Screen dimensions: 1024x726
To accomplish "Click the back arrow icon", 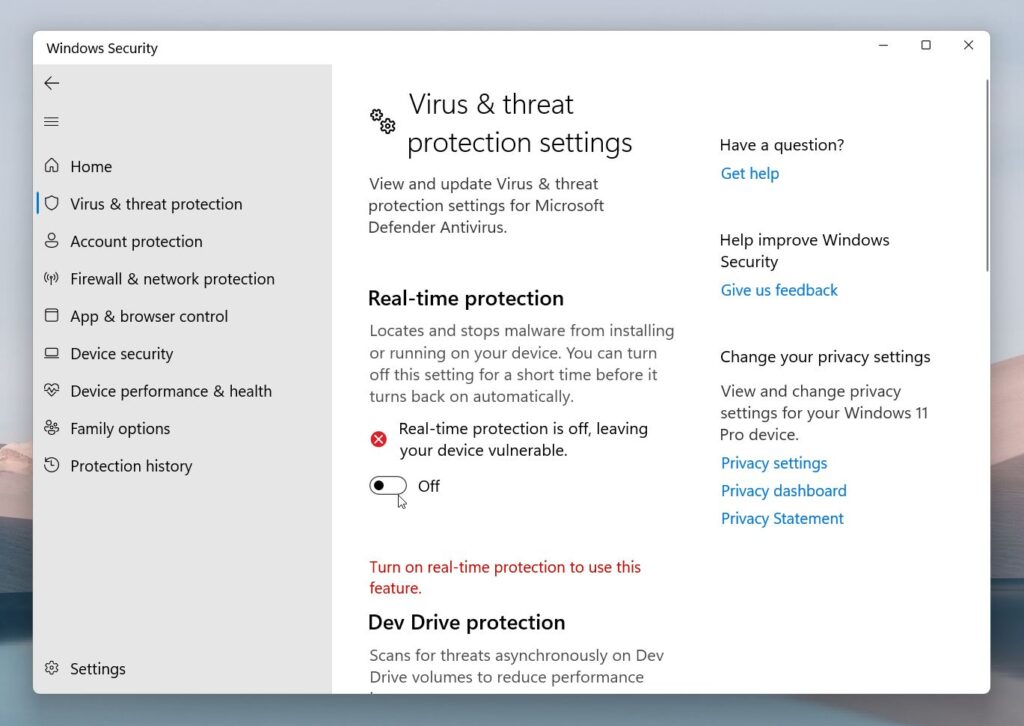I will click(52, 83).
